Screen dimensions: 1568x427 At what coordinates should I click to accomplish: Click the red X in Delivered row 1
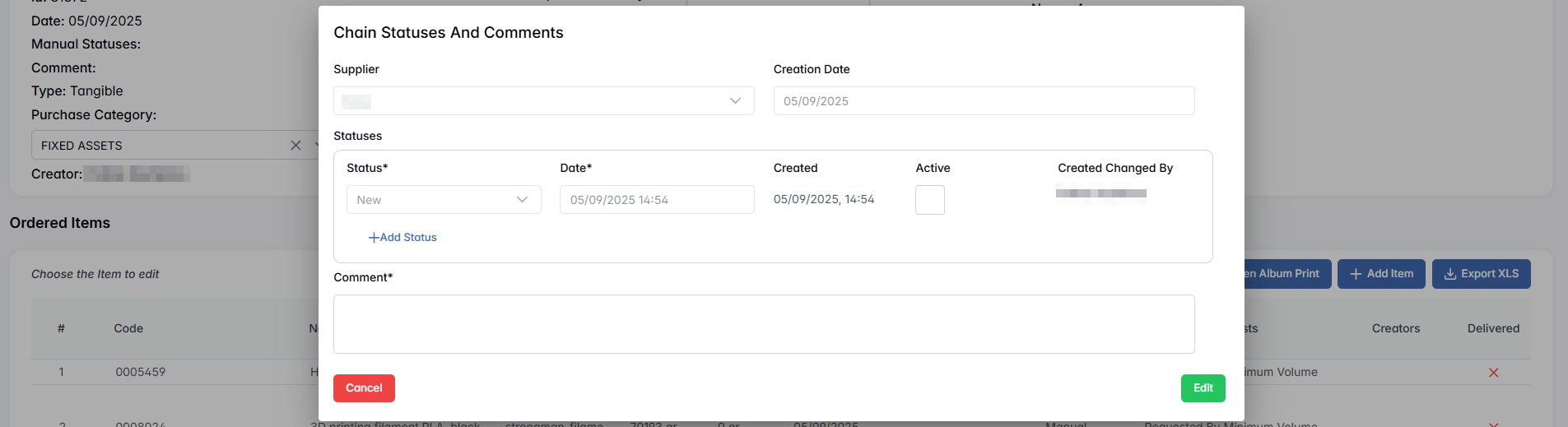(1493, 373)
